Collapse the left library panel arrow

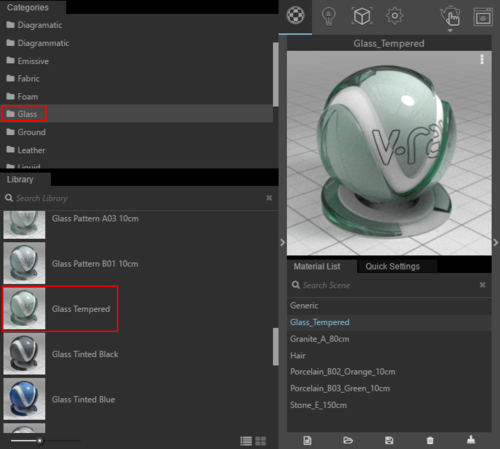282,243
